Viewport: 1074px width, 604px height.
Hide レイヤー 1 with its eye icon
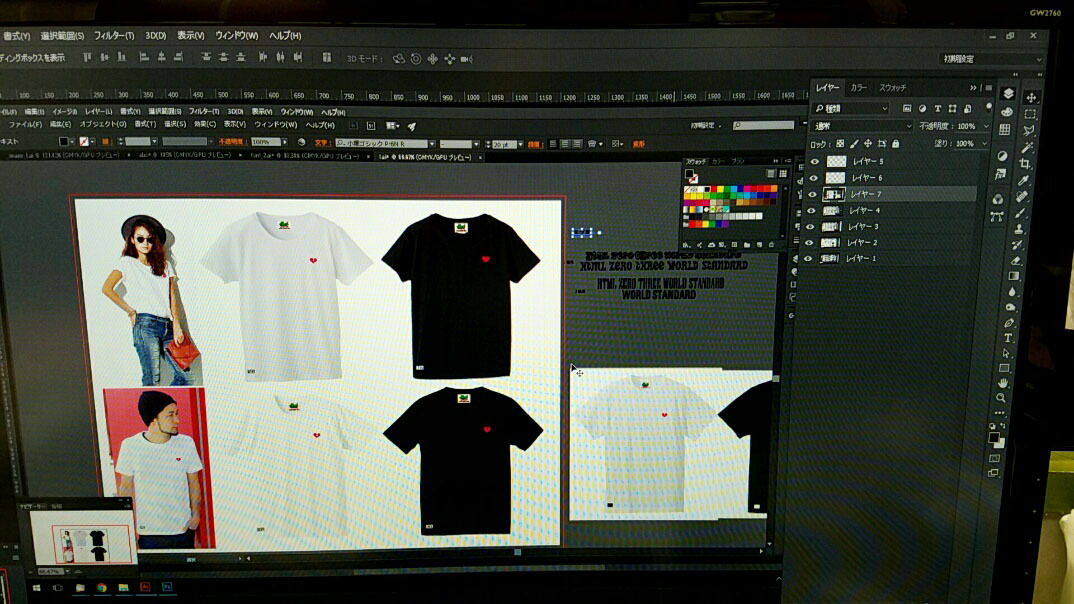[808, 258]
